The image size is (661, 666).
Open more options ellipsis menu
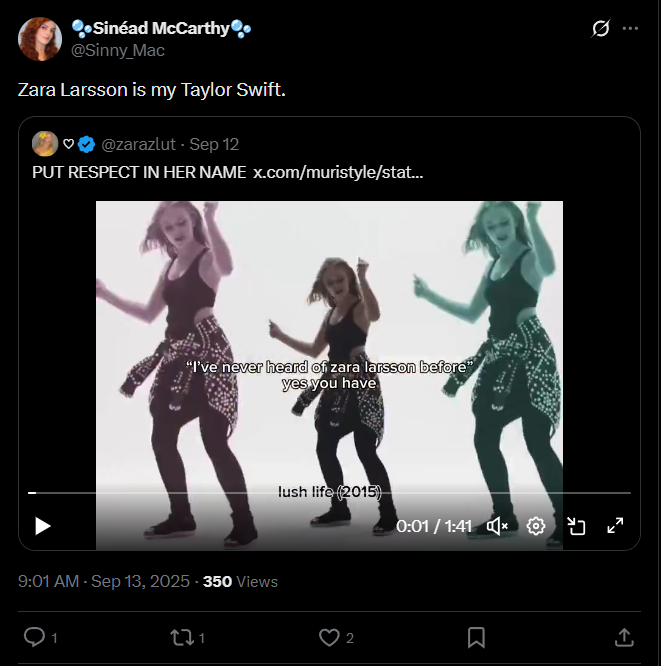point(630,29)
